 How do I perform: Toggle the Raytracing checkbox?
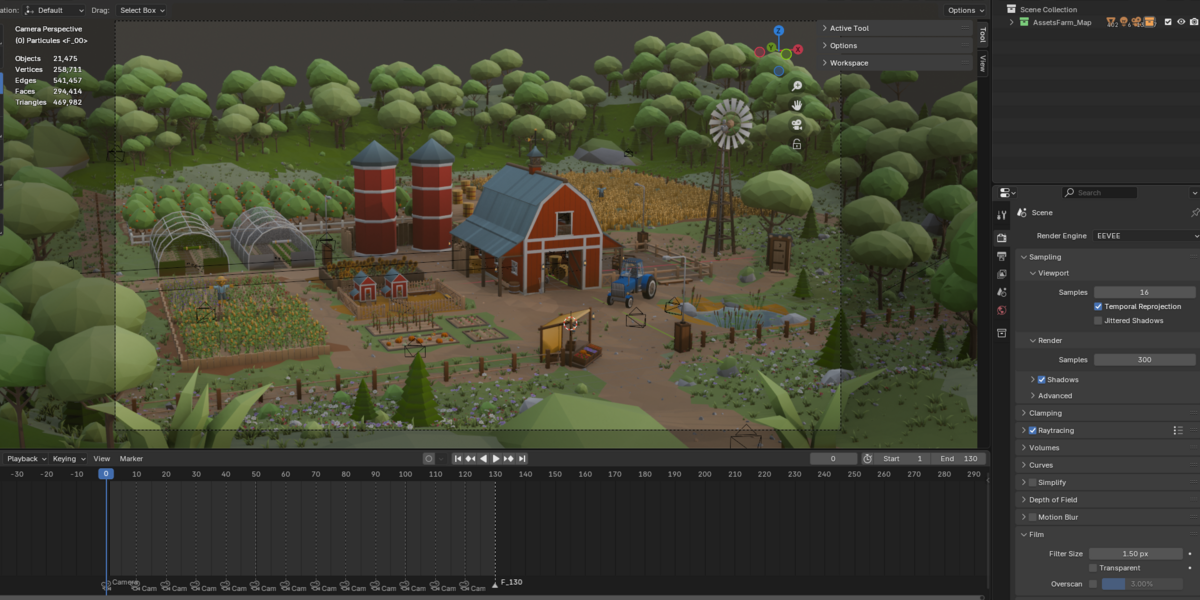click(1033, 430)
